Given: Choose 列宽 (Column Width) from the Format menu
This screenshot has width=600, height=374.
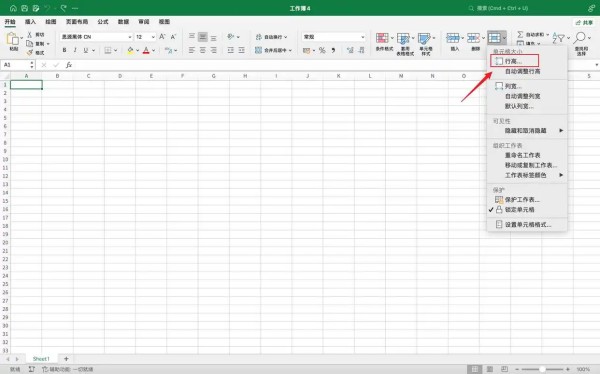Looking at the screenshot, I should pyautogui.click(x=513, y=86).
